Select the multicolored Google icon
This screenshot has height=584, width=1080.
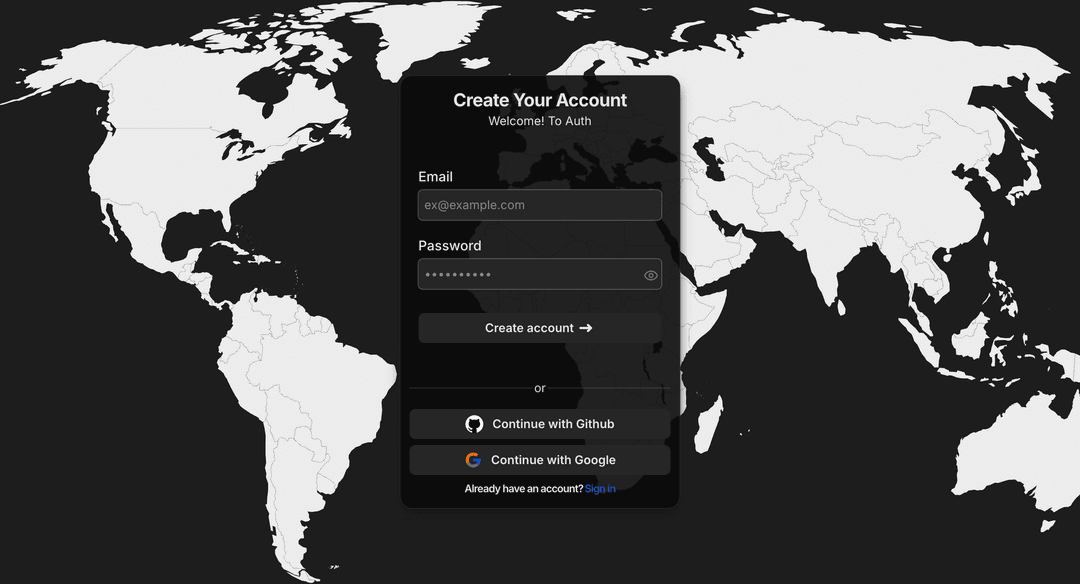coord(473,459)
